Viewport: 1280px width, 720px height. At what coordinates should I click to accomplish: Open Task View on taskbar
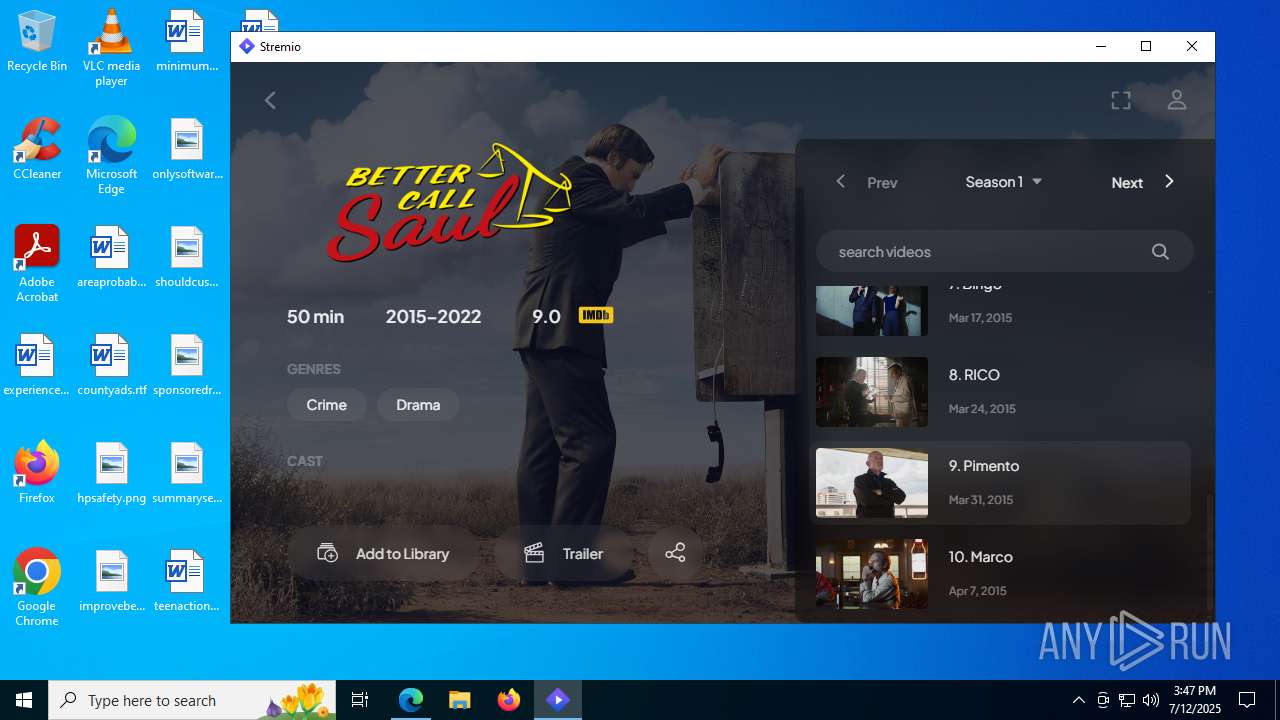click(x=361, y=700)
